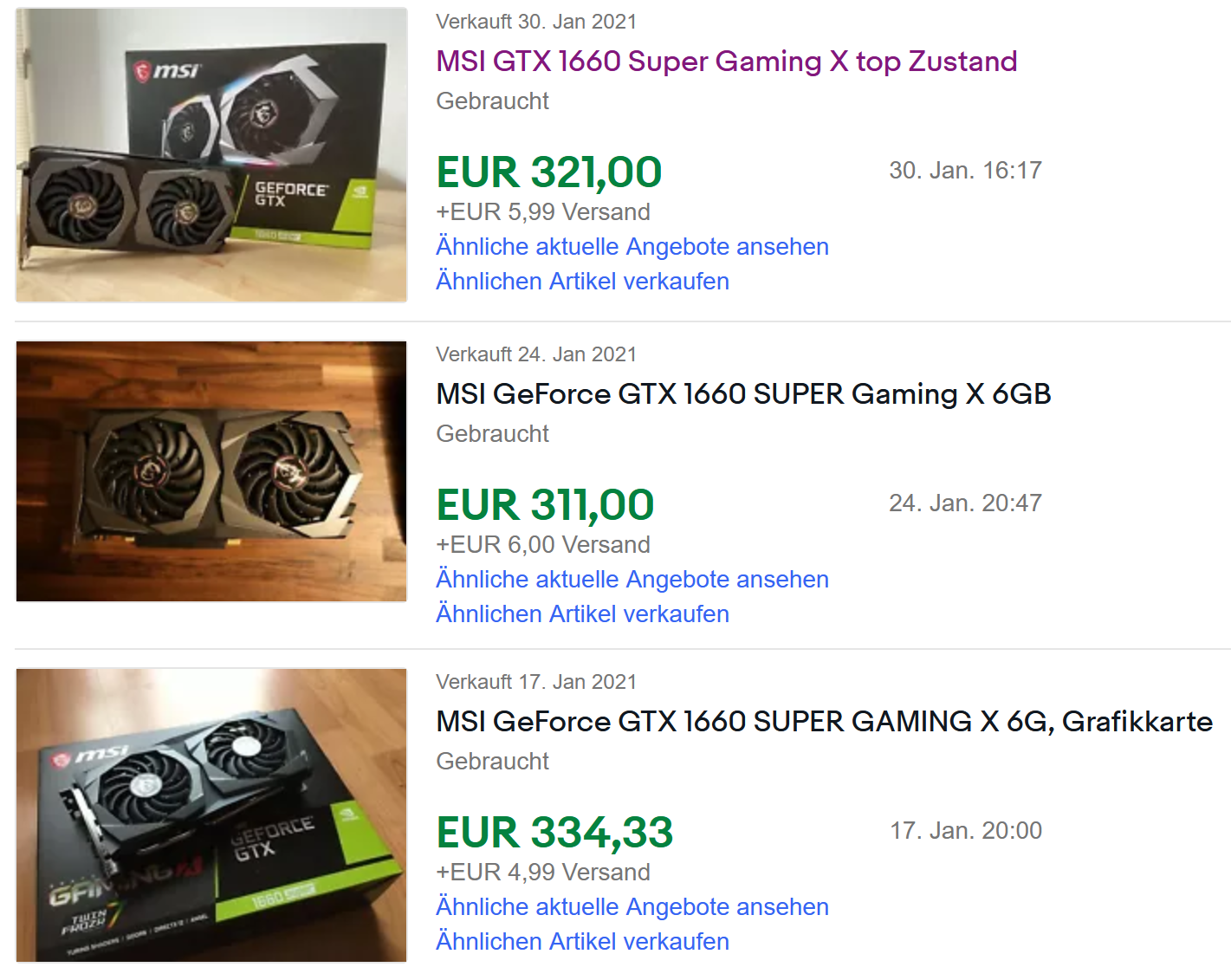Click the 'Verkauft 17. Jan 2021' label

click(x=536, y=682)
